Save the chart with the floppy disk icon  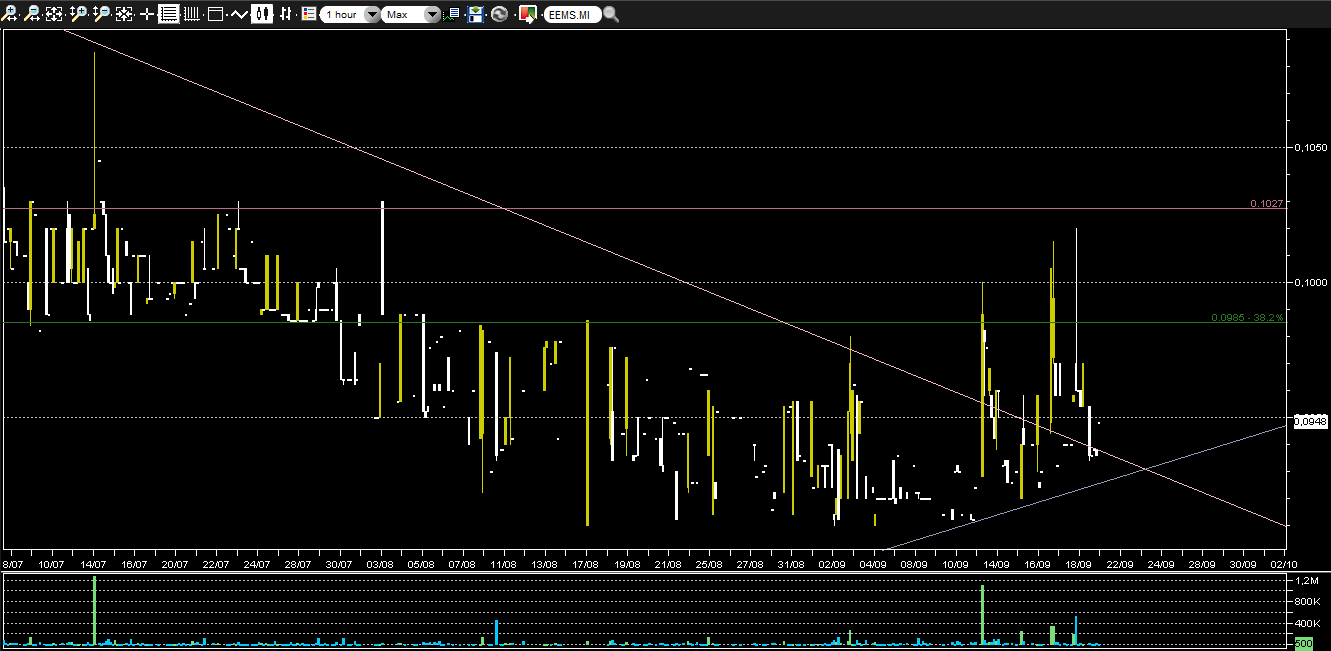pyautogui.click(x=476, y=14)
